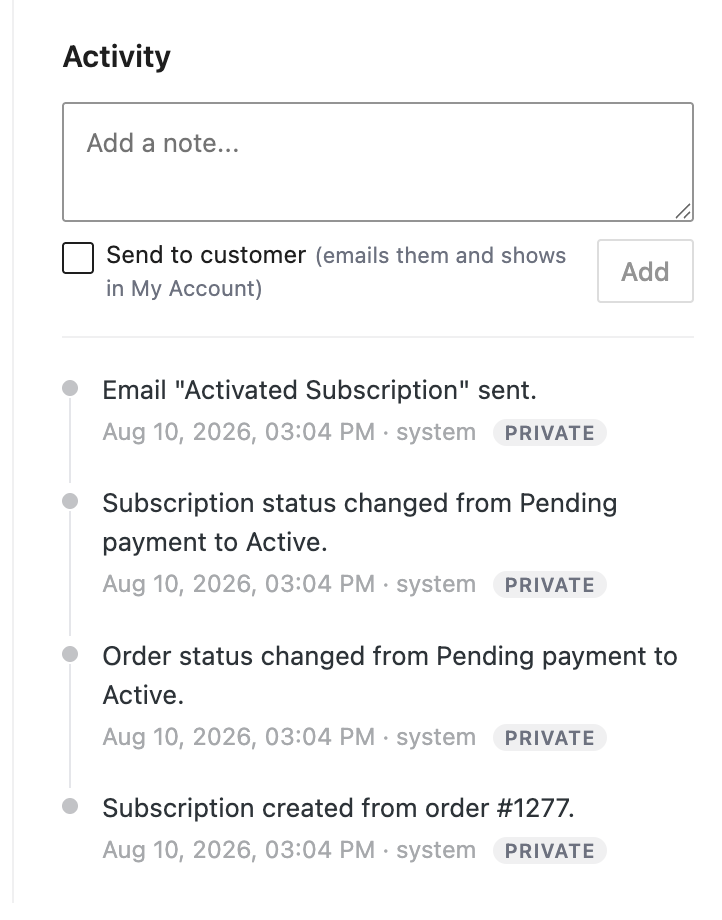Screen dimensions: 722x920
Task: Open the Subscription created from order #1277 entry
Action: click(x=338, y=808)
